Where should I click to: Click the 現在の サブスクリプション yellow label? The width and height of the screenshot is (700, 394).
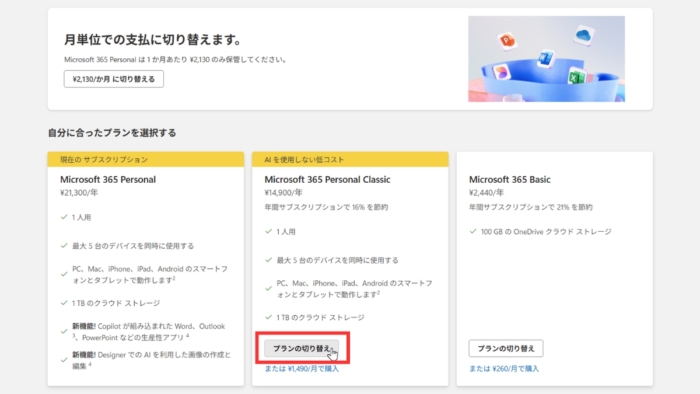(146, 159)
